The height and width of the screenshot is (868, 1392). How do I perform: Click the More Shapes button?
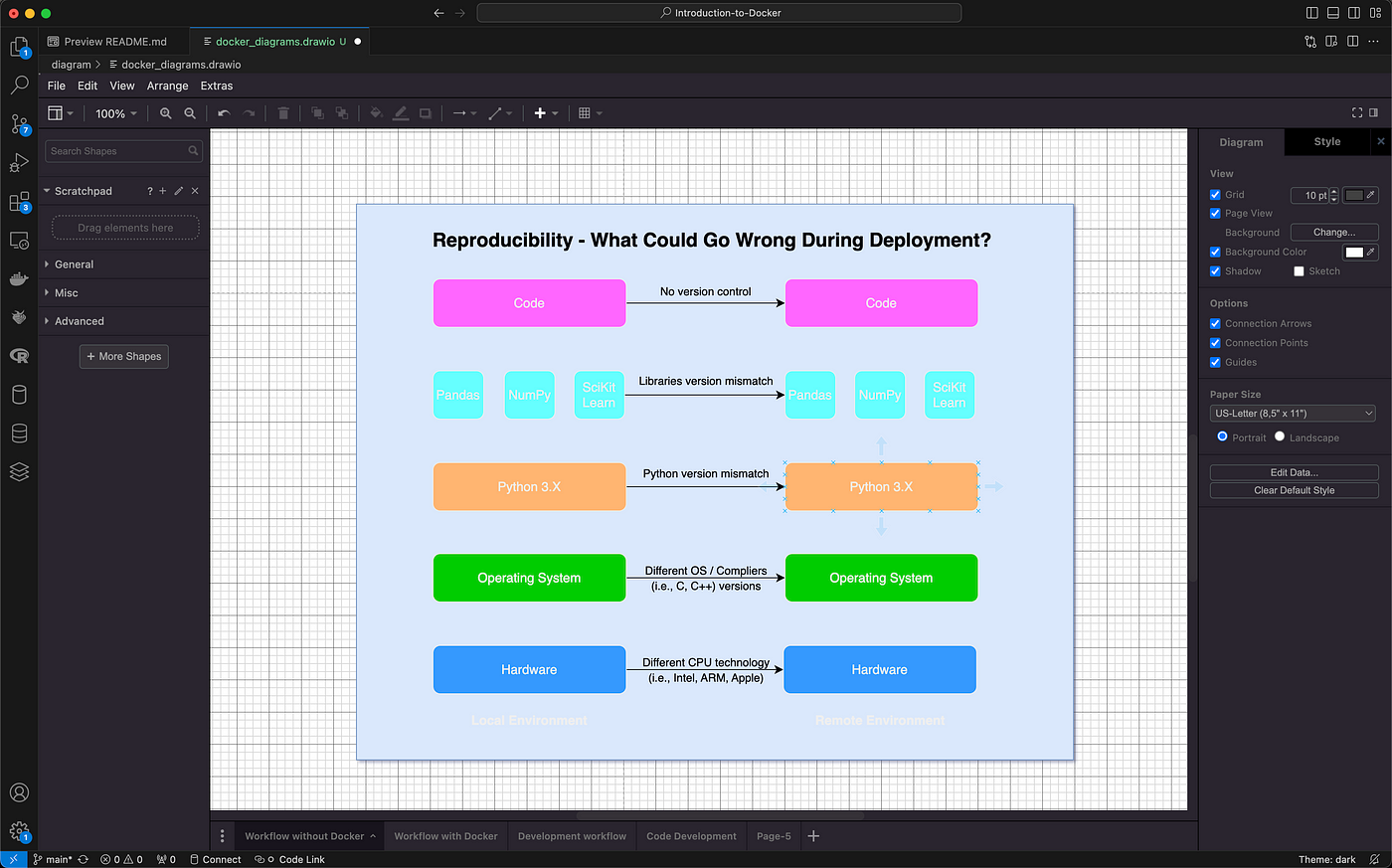124,356
